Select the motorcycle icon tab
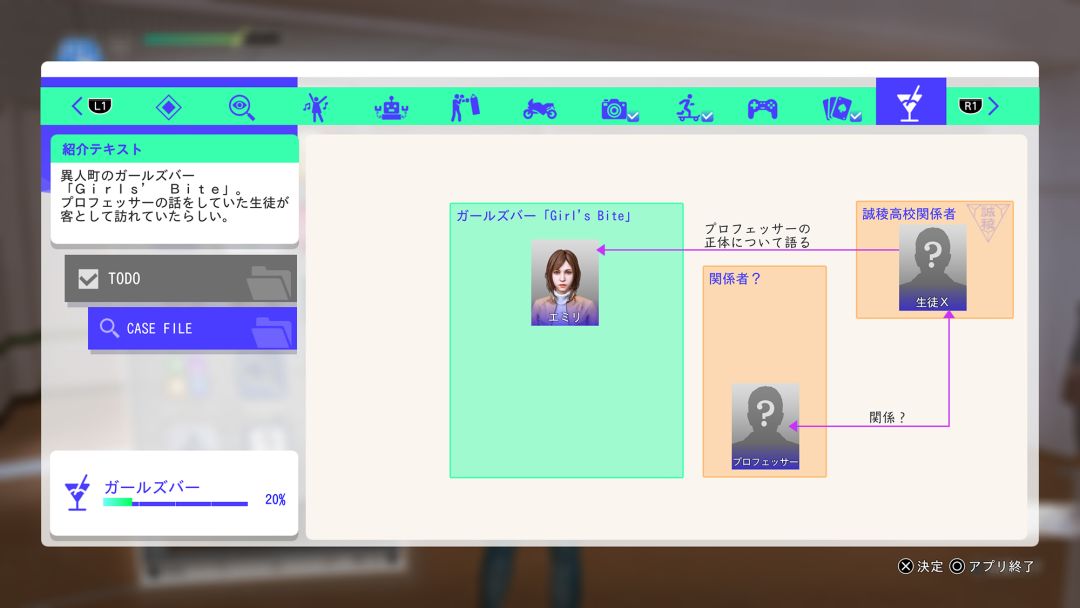 click(539, 109)
